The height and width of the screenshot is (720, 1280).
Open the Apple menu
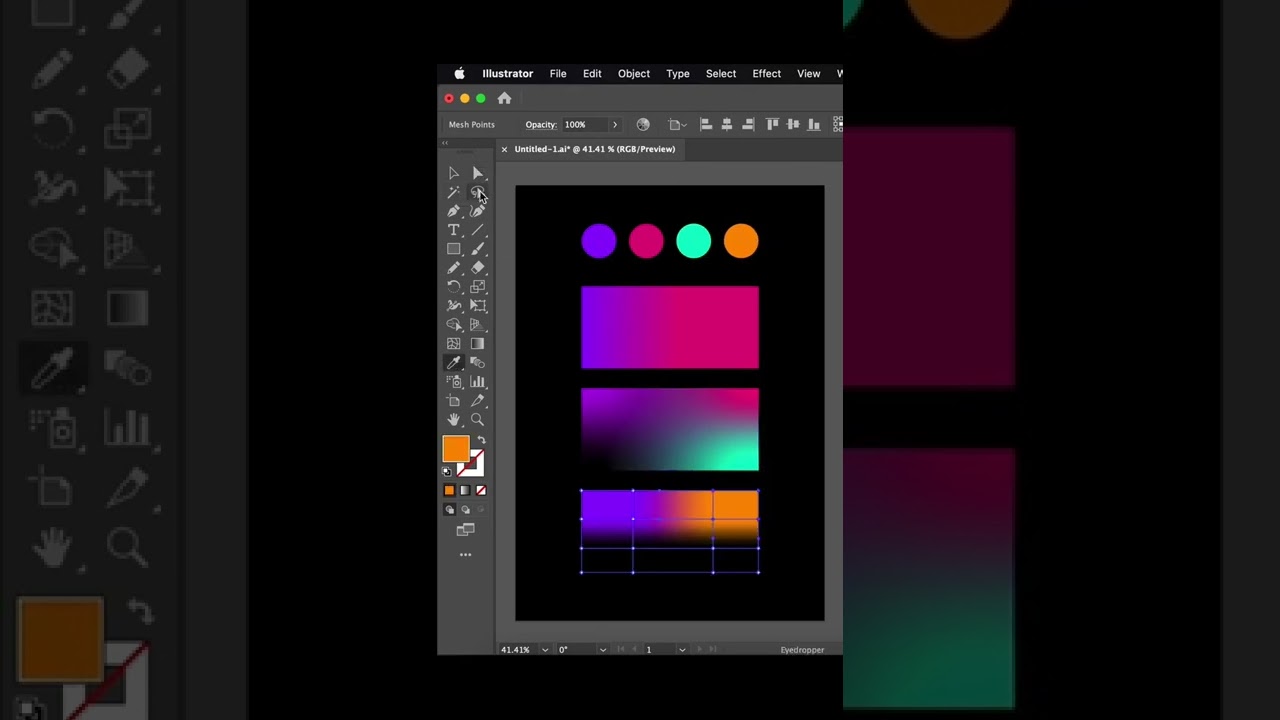460,74
